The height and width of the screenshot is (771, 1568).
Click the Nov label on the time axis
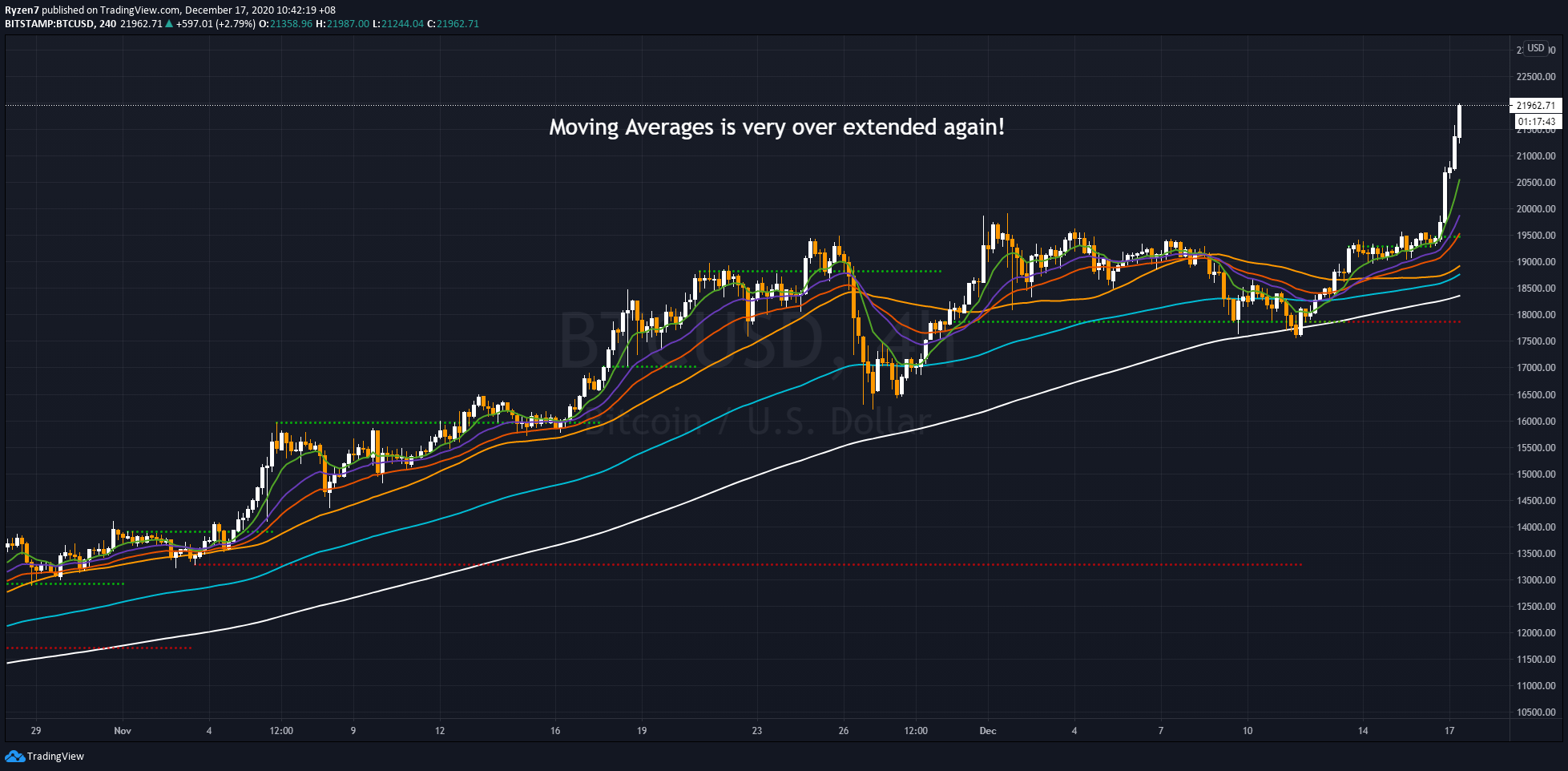[123, 731]
